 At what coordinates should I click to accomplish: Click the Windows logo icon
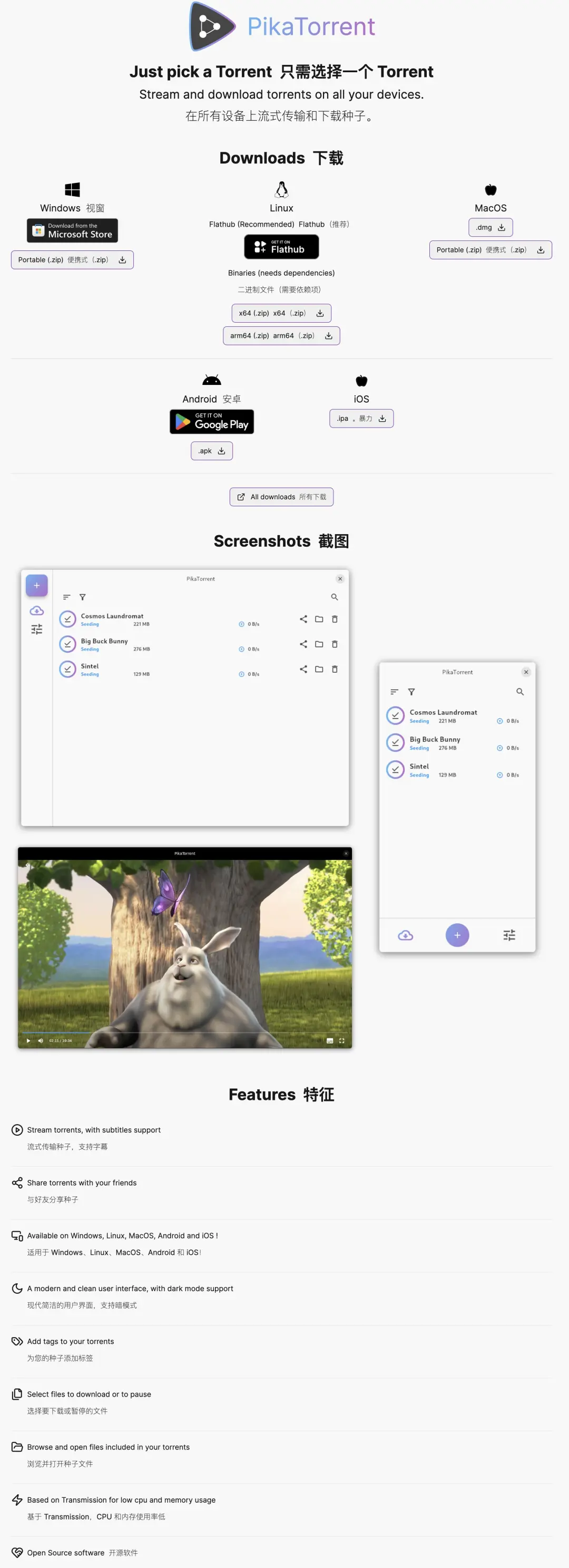[x=72, y=190]
